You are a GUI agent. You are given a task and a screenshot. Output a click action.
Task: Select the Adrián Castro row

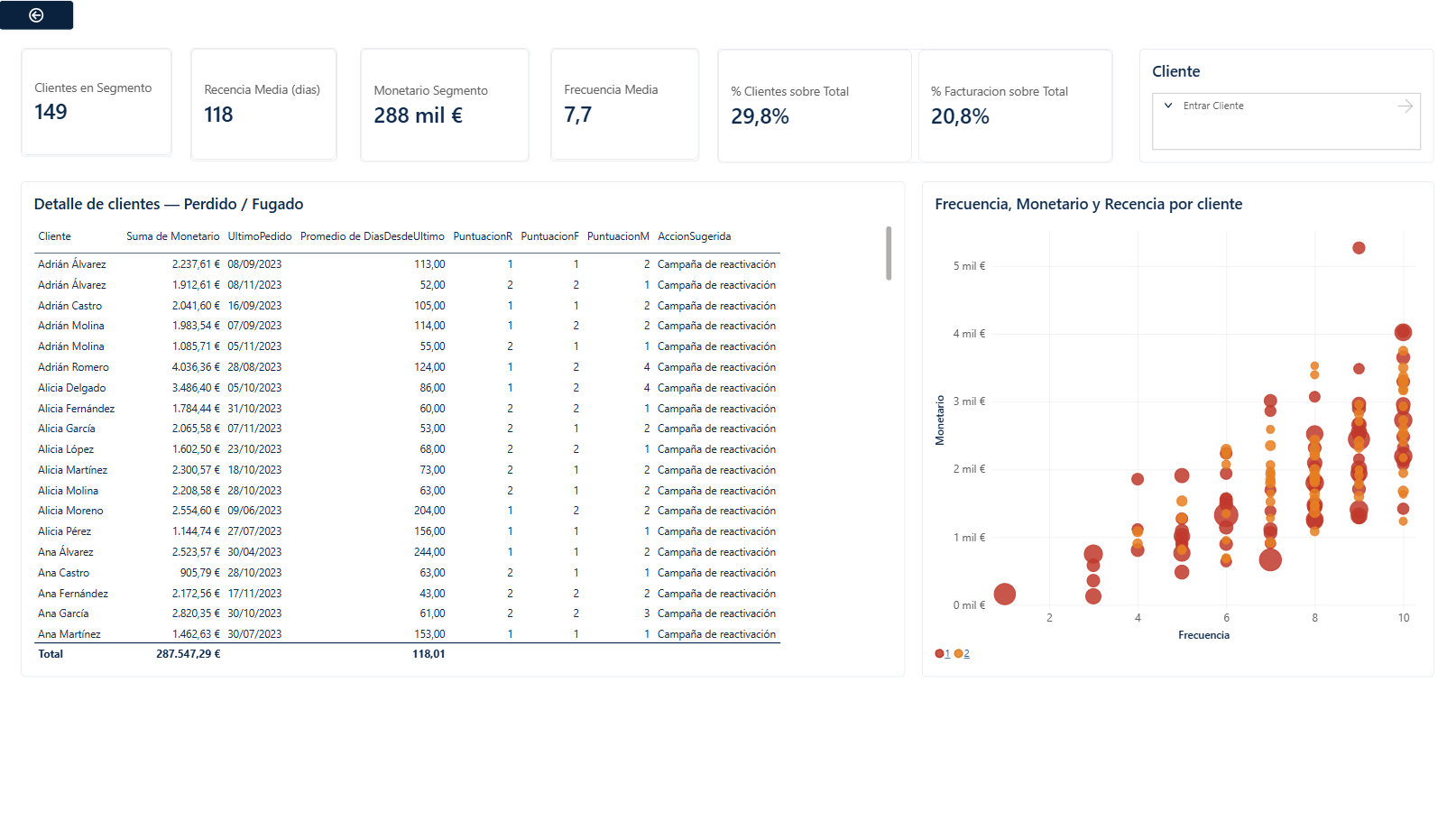(x=407, y=306)
